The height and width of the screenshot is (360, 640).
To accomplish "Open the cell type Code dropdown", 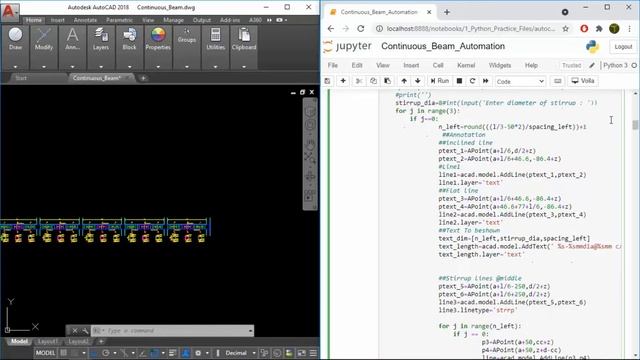I will [520, 81].
